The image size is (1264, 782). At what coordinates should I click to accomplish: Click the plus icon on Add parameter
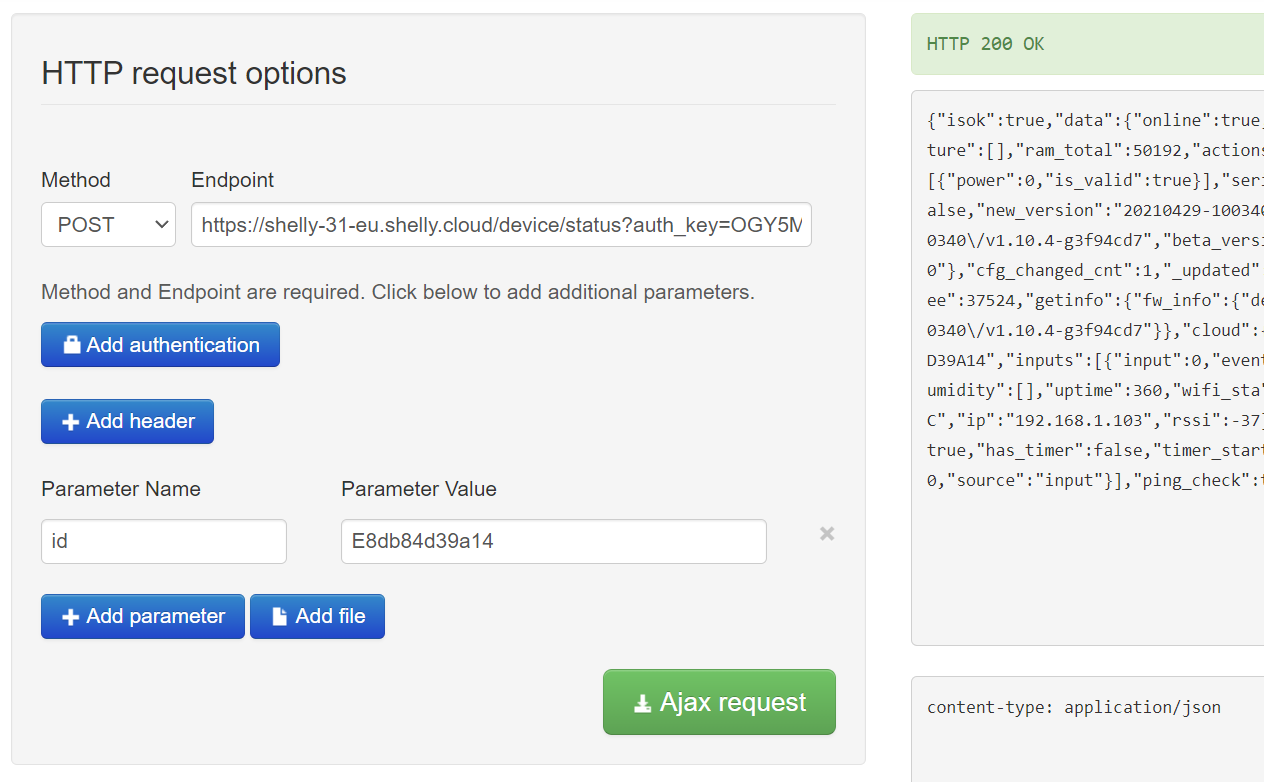click(71, 617)
